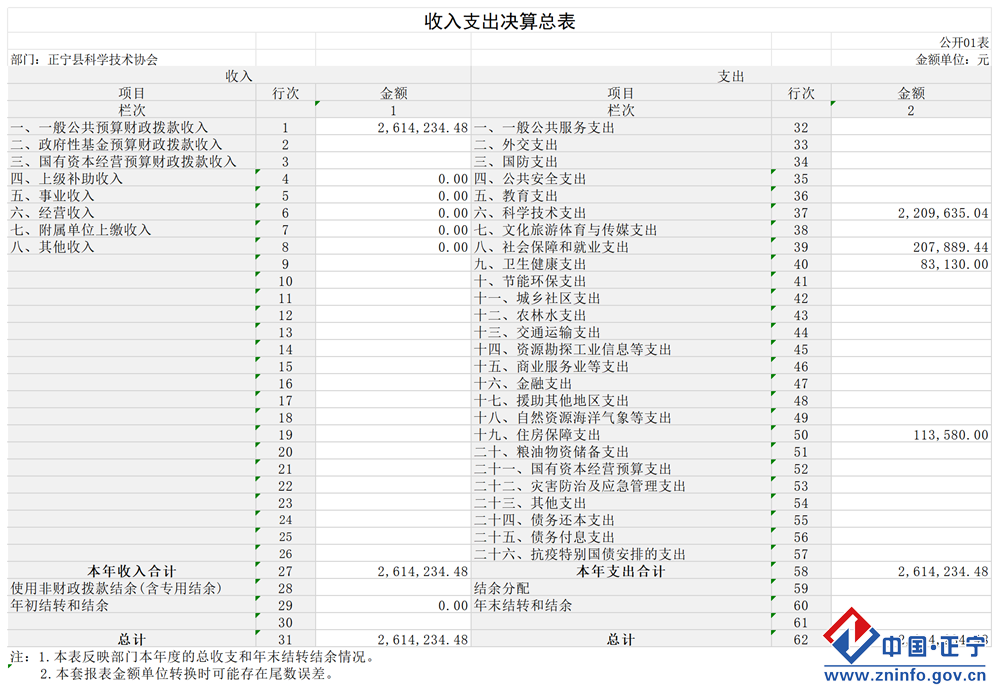Click note 本套报表金额单位转换
The width and height of the screenshot is (999, 687).
[186, 674]
